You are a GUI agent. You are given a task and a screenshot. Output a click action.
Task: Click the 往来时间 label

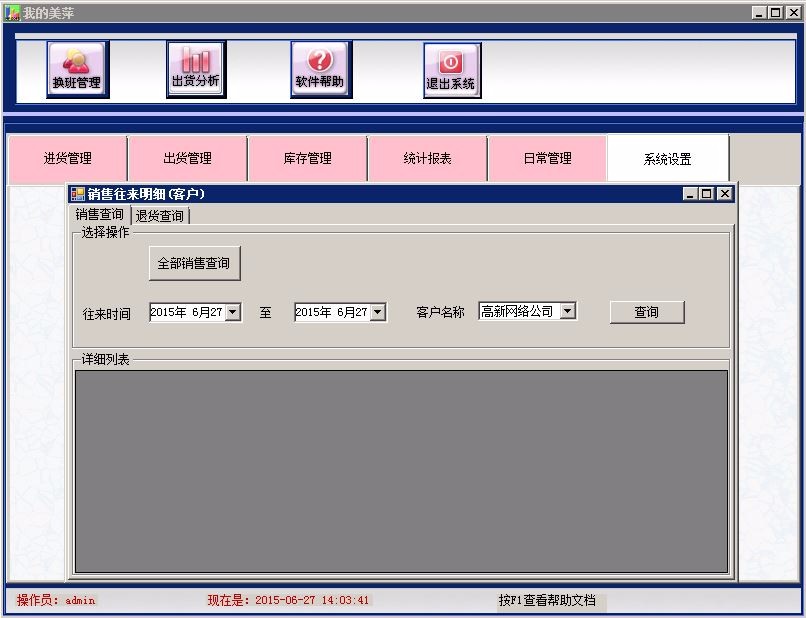click(106, 314)
